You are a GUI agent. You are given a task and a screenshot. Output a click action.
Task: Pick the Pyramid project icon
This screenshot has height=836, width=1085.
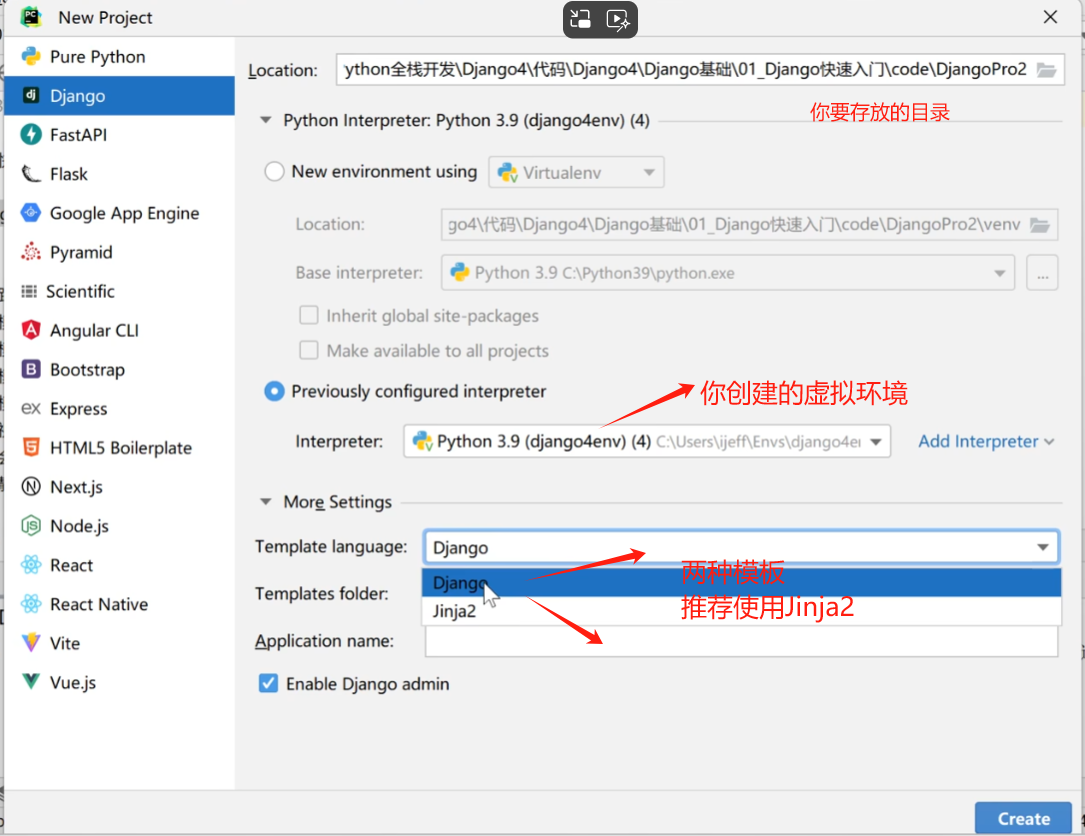pos(31,252)
